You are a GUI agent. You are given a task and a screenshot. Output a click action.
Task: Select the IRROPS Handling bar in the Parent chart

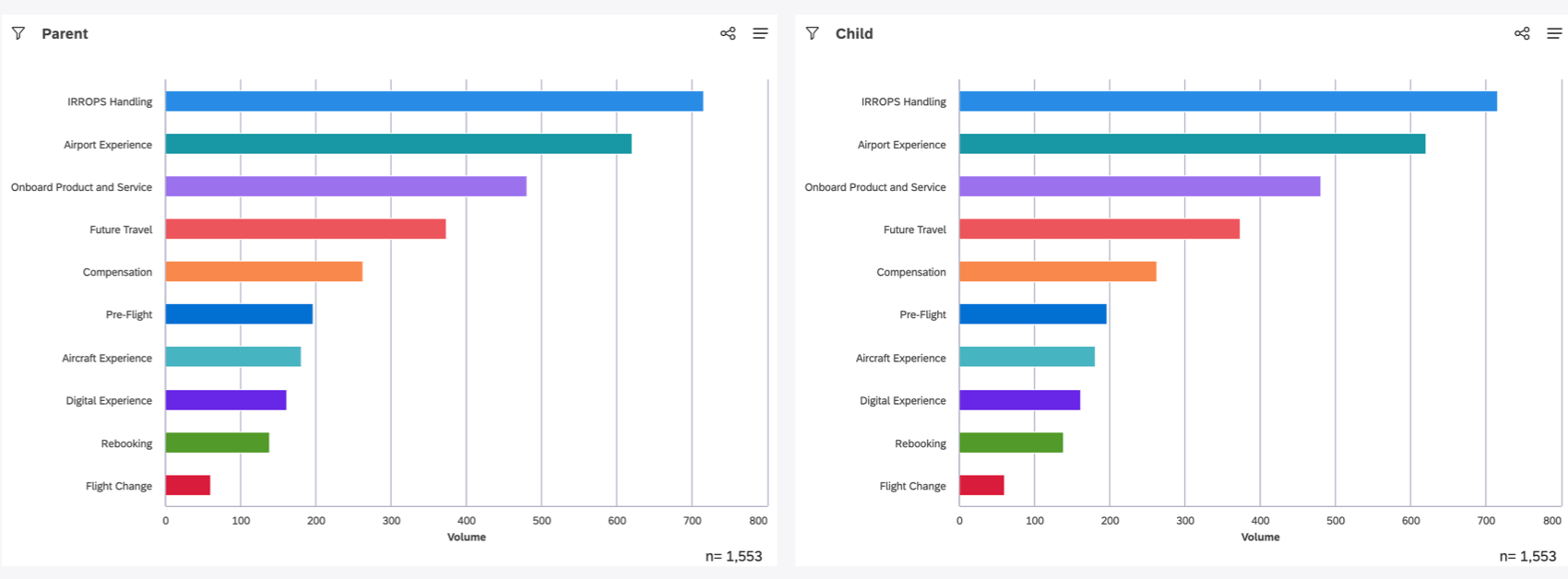[x=434, y=101]
